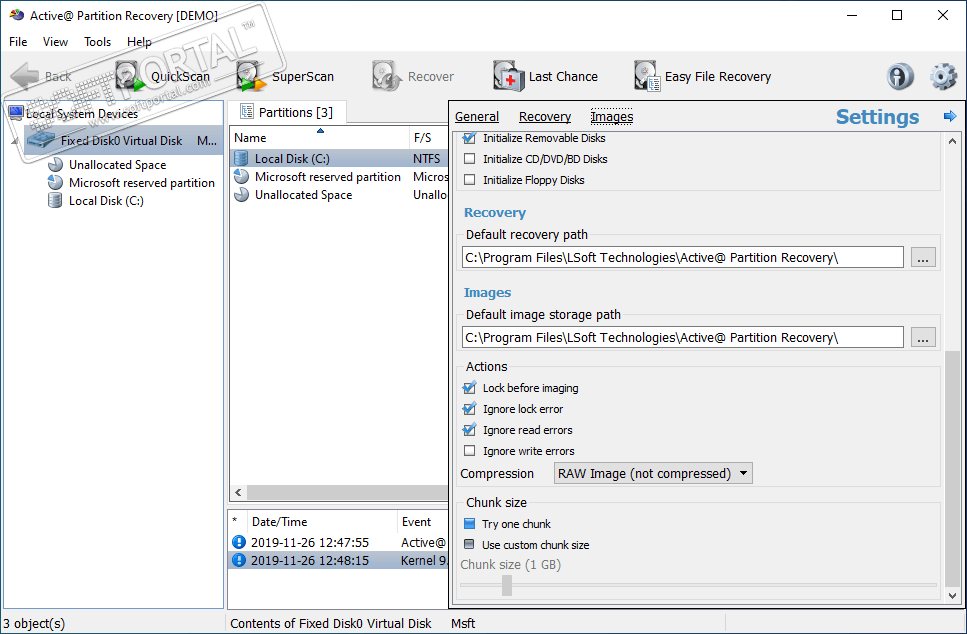Select the 2019-11-26 12:47:55 log entry
The width and height of the screenshot is (967, 634).
tap(339, 542)
